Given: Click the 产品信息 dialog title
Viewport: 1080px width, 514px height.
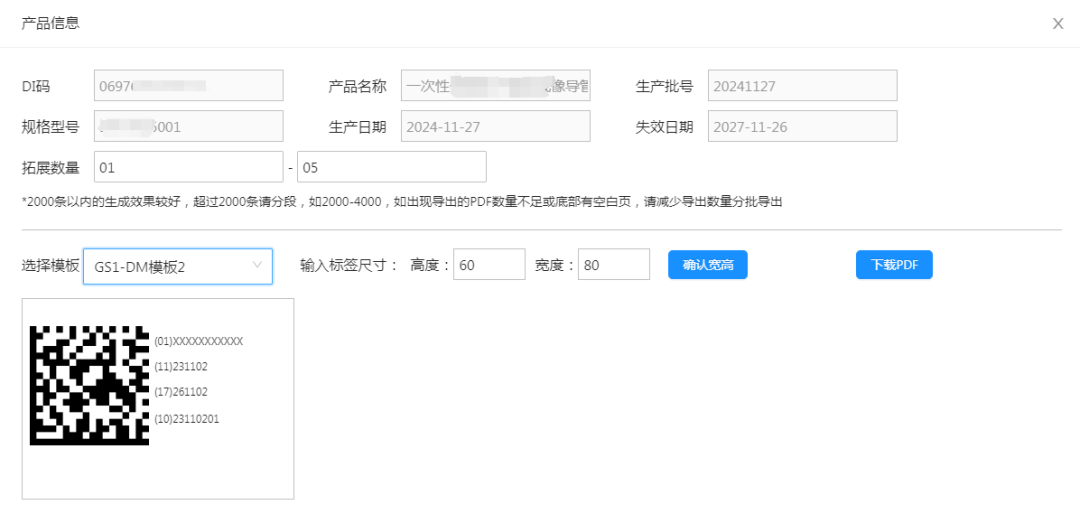Looking at the screenshot, I should pyautogui.click(x=50, y=23).
